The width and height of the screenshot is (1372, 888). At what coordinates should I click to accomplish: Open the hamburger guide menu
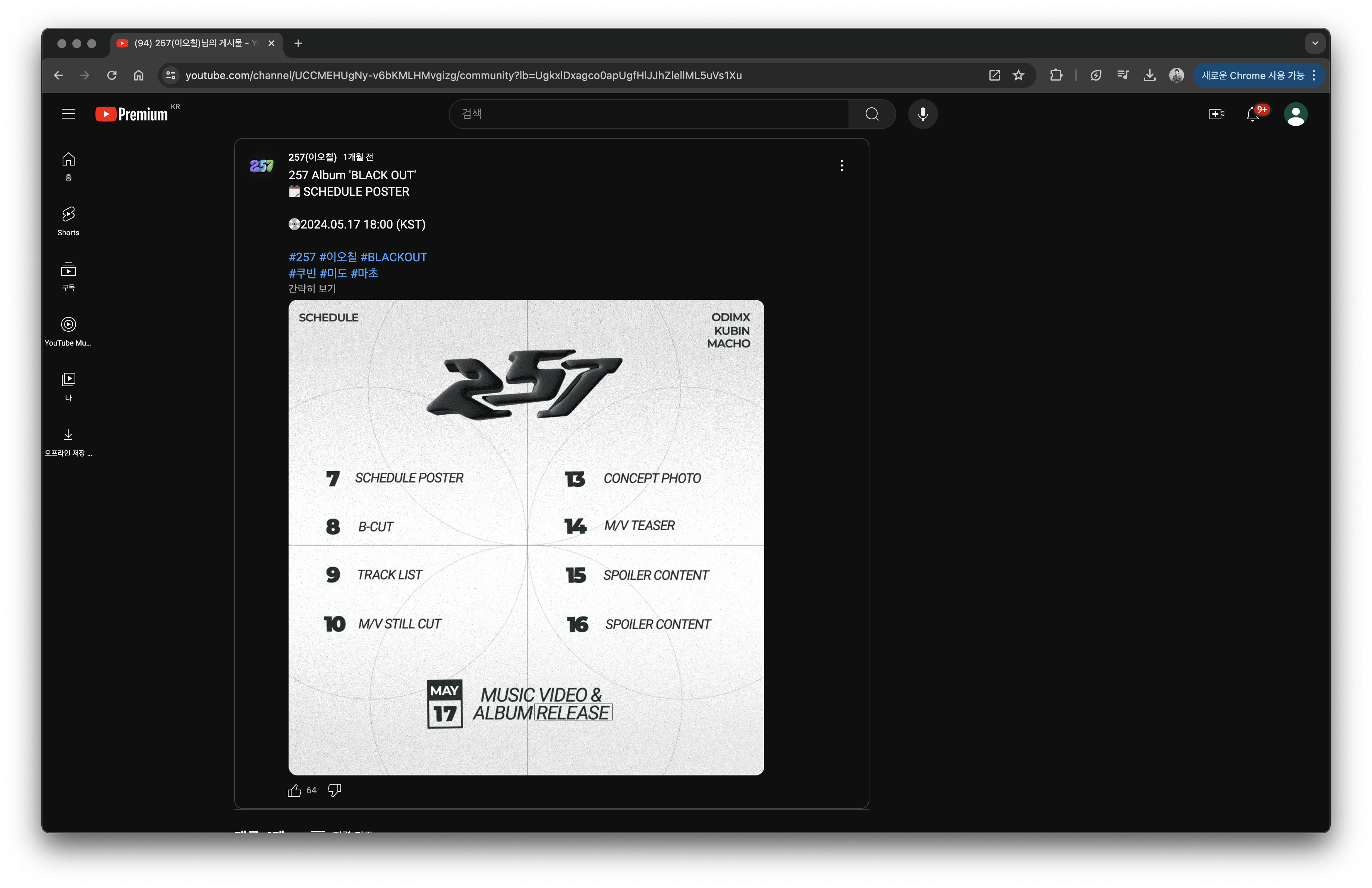[x=69, y=114]
